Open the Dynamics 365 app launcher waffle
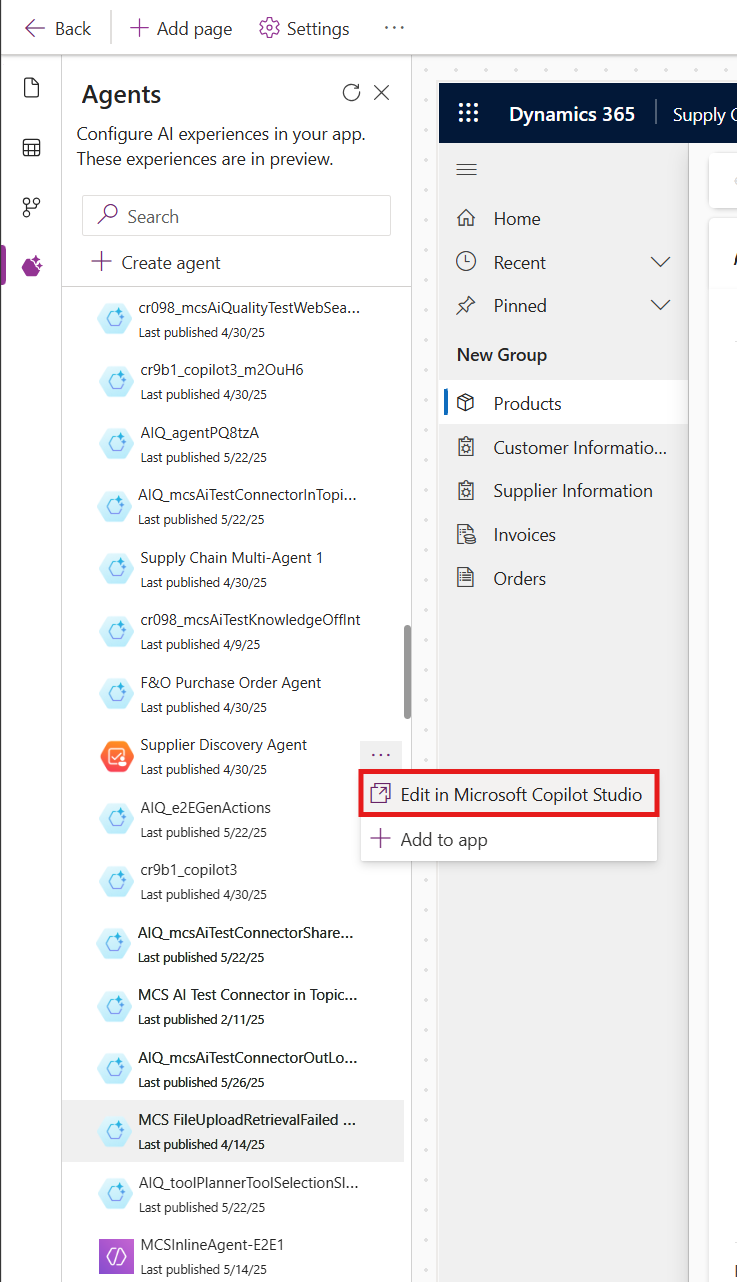 (x=468, y=113)
